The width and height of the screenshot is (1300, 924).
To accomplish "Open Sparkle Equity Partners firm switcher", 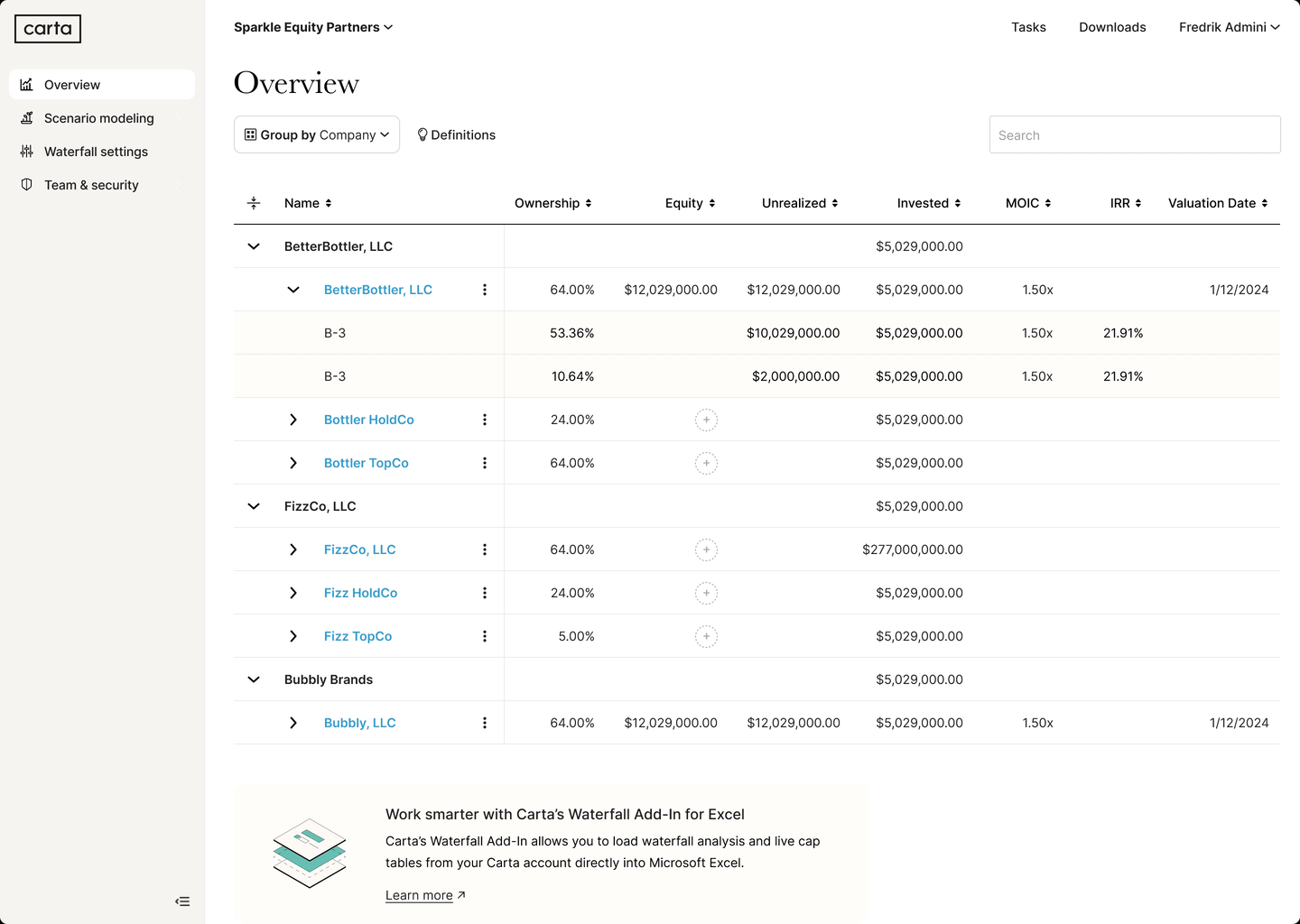I will click(x=313, y=27).
